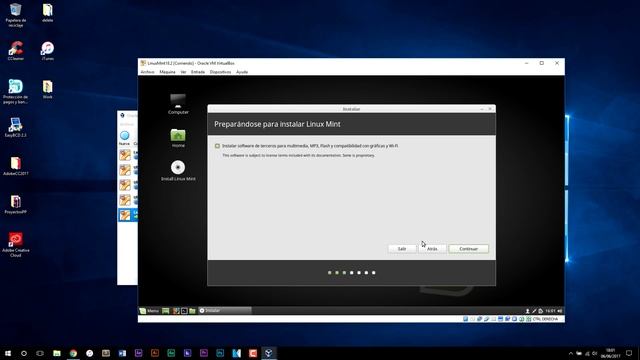The image size is (640, 360).
Task: Open the Linux Mint Menu button
Action: coord(149,311)
